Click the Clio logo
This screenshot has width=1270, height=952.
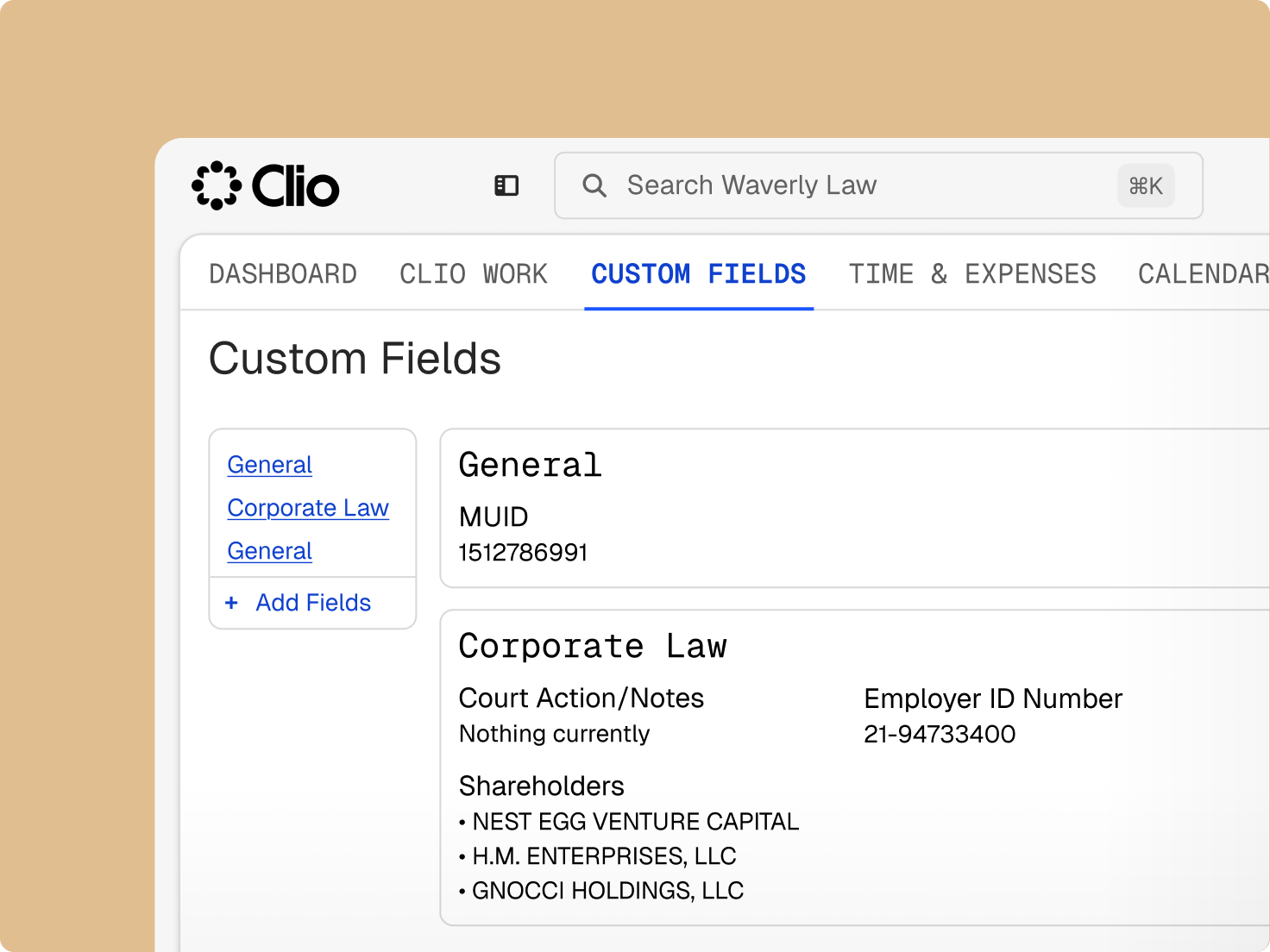(266, 185)
